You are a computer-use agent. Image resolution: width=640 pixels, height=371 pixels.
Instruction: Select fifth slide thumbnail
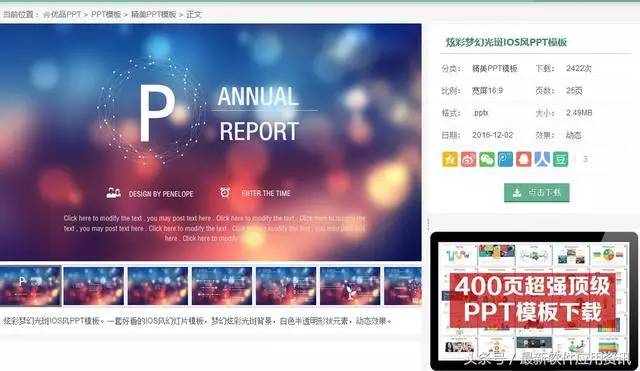coord(286,286)
